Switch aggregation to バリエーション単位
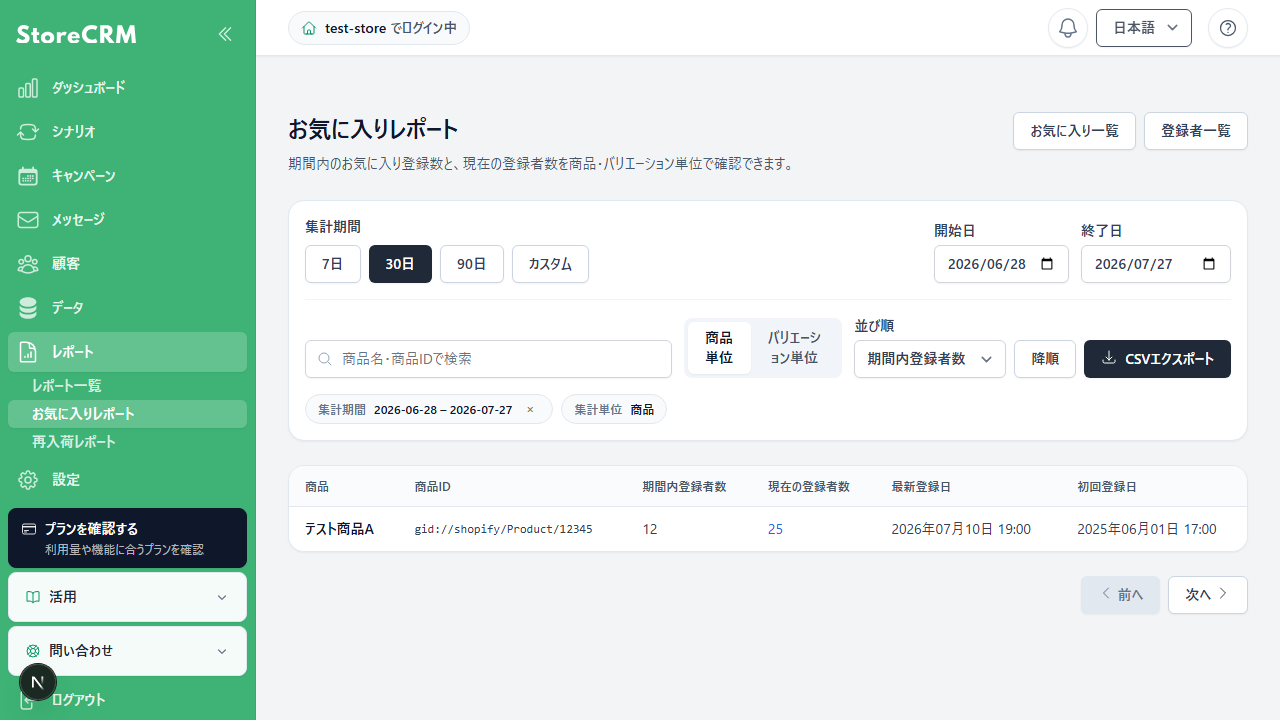1280x720 pixels. (x=795, y=348)
